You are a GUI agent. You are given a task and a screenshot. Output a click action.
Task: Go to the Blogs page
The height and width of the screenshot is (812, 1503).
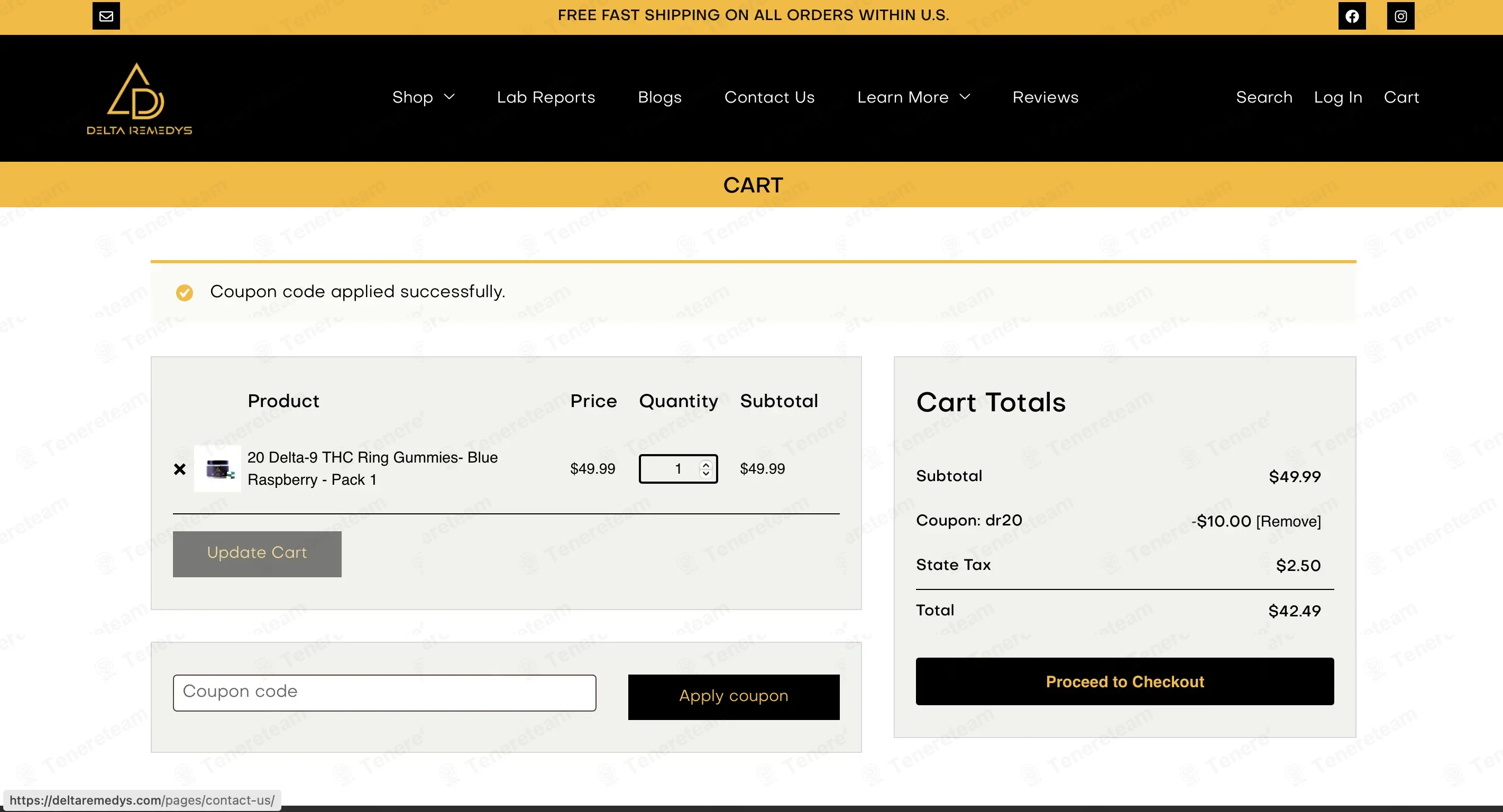[x=659, y=97]
